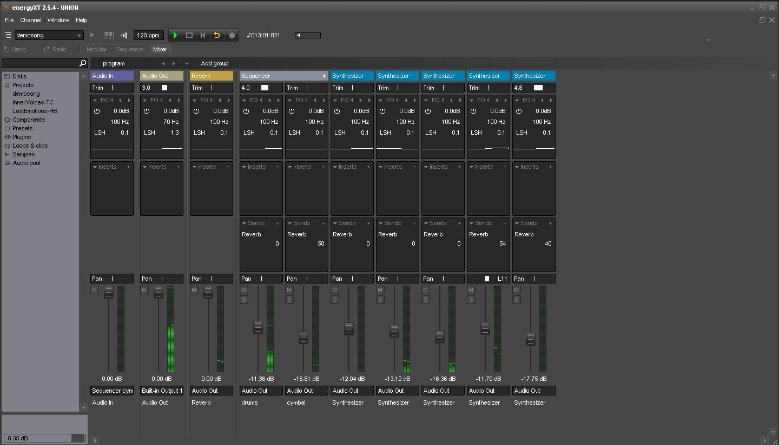The height and width of the screenshot is (445, 779).
Task: Mute the drums channel
Action: (x=243, y=290)
